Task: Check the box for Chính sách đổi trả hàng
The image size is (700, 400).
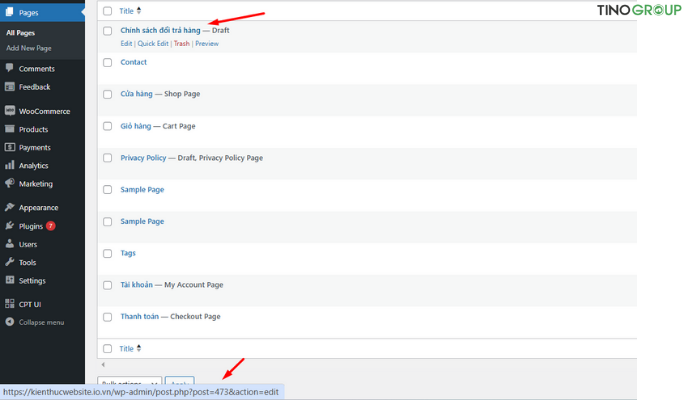Action: click(108, 31)
